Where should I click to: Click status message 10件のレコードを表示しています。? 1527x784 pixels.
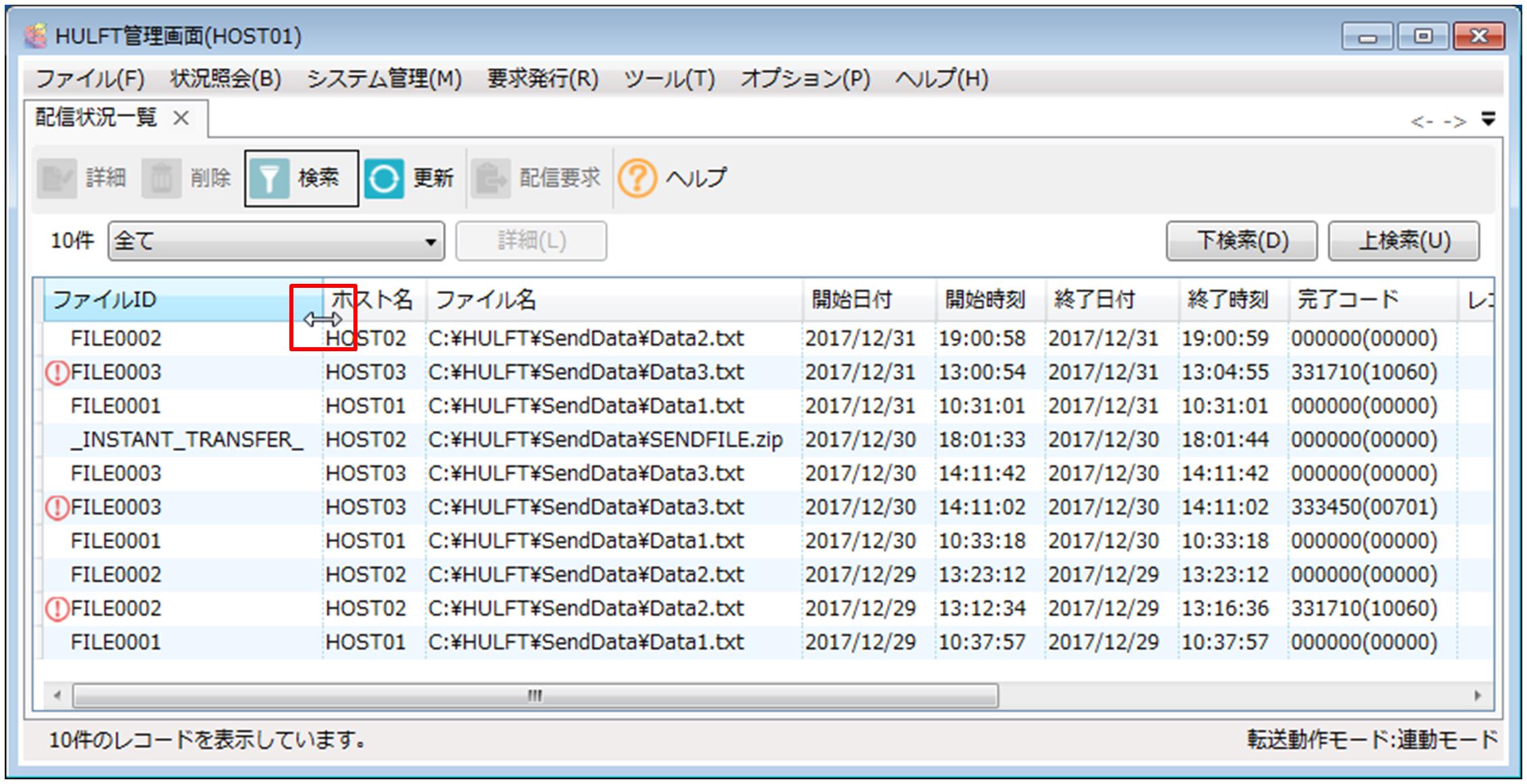[208, 740]
